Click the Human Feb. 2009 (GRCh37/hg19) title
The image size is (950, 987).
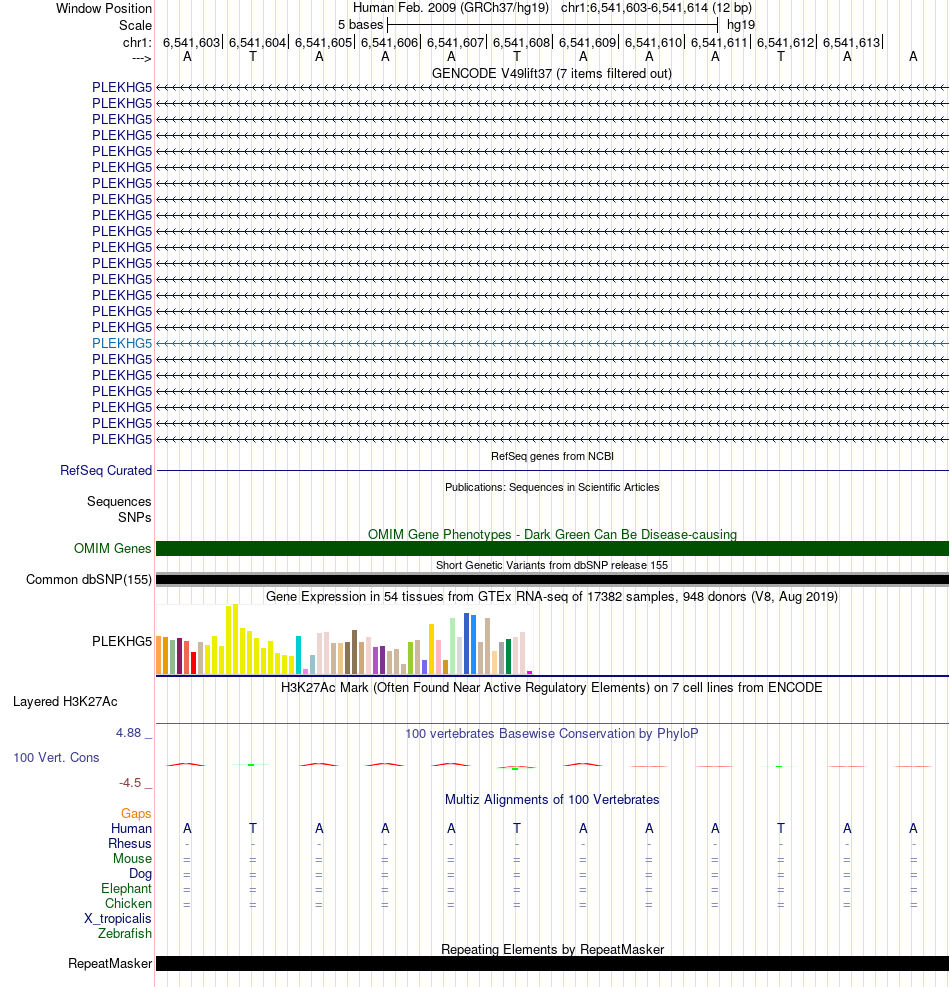451,8
